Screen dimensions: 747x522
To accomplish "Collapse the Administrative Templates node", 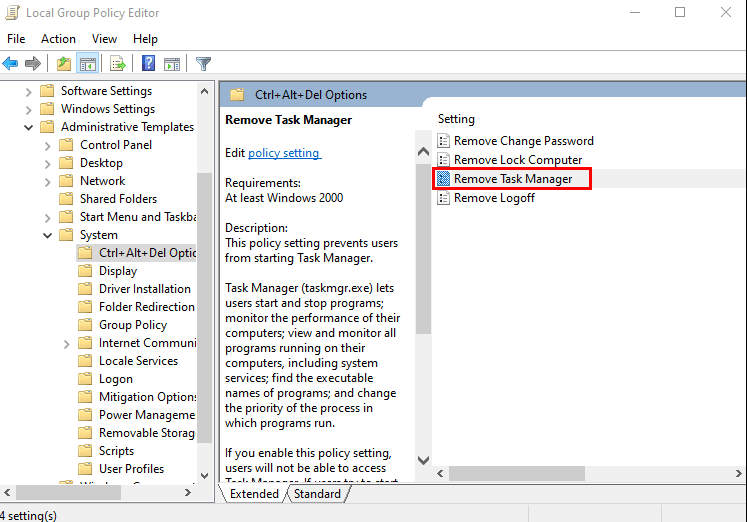I will click(29, 127).
